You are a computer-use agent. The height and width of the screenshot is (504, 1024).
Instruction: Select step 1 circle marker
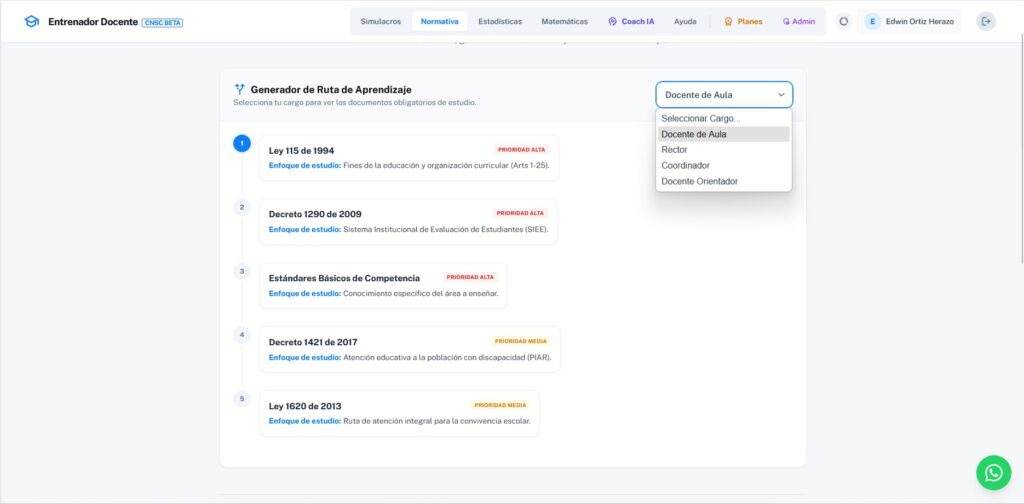[242, 144]
